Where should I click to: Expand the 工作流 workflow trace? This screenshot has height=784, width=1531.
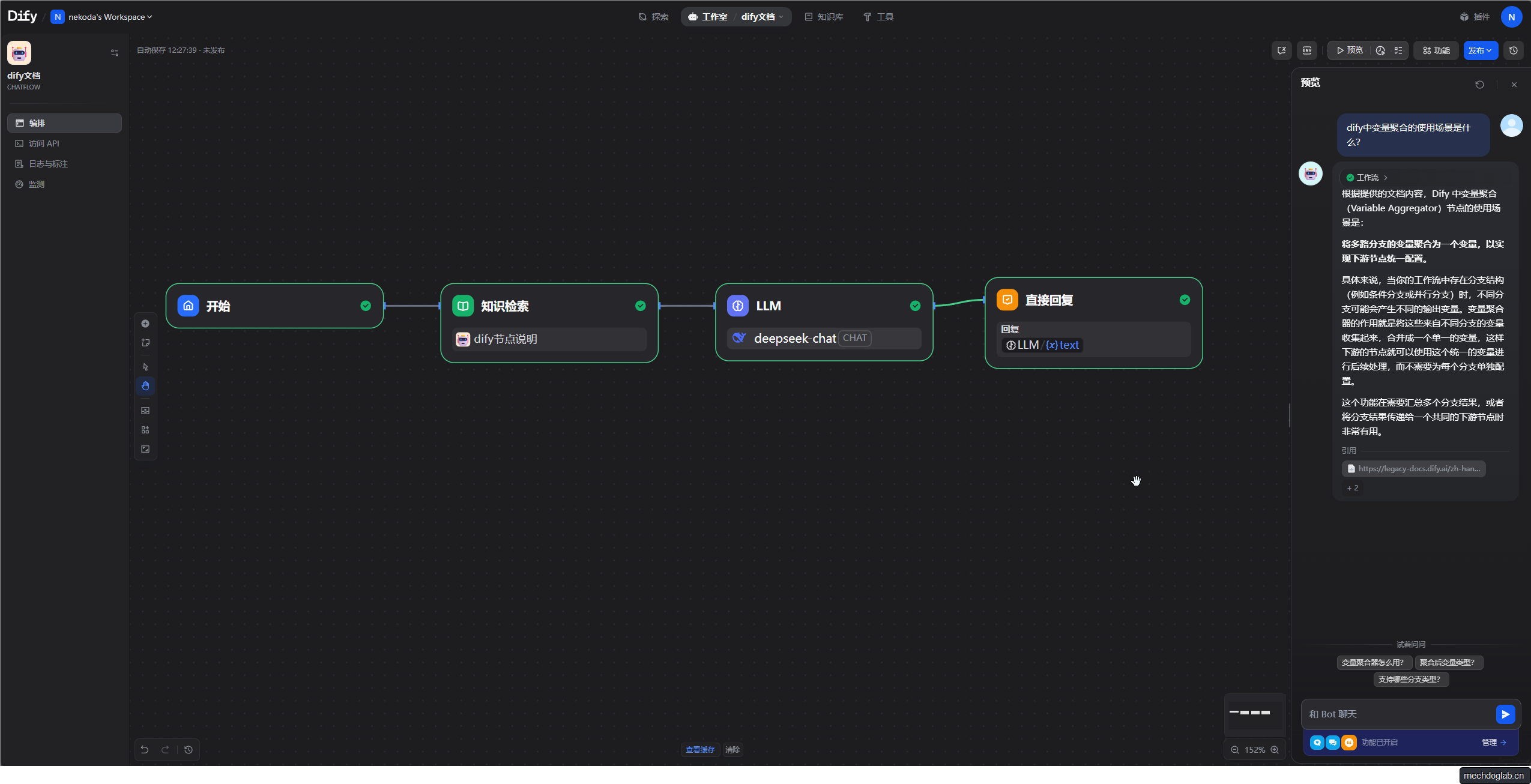1368,178
